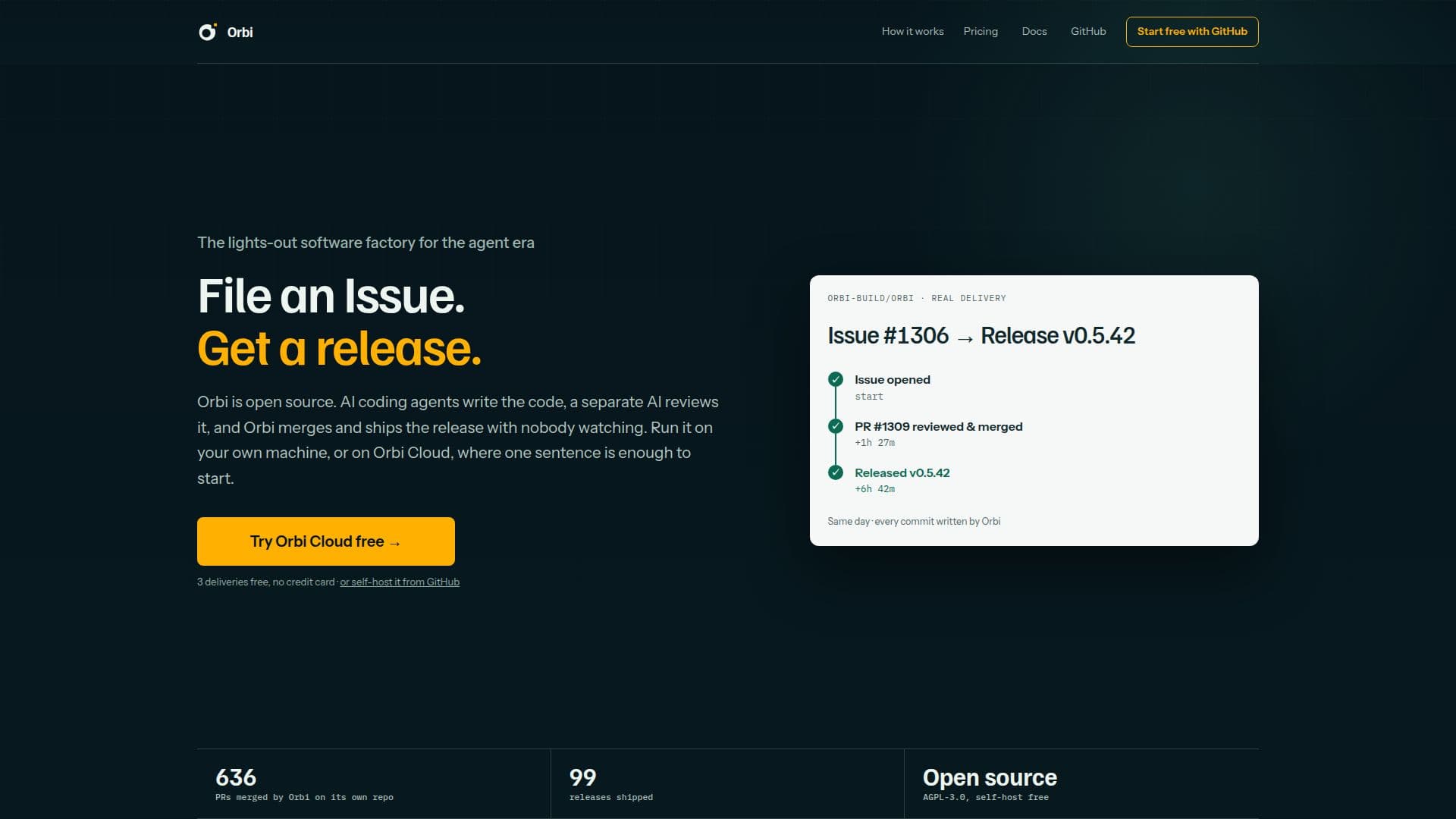1456x819 pixels.
Task: Click the lights-out software factory tagline
Action: 366,243
